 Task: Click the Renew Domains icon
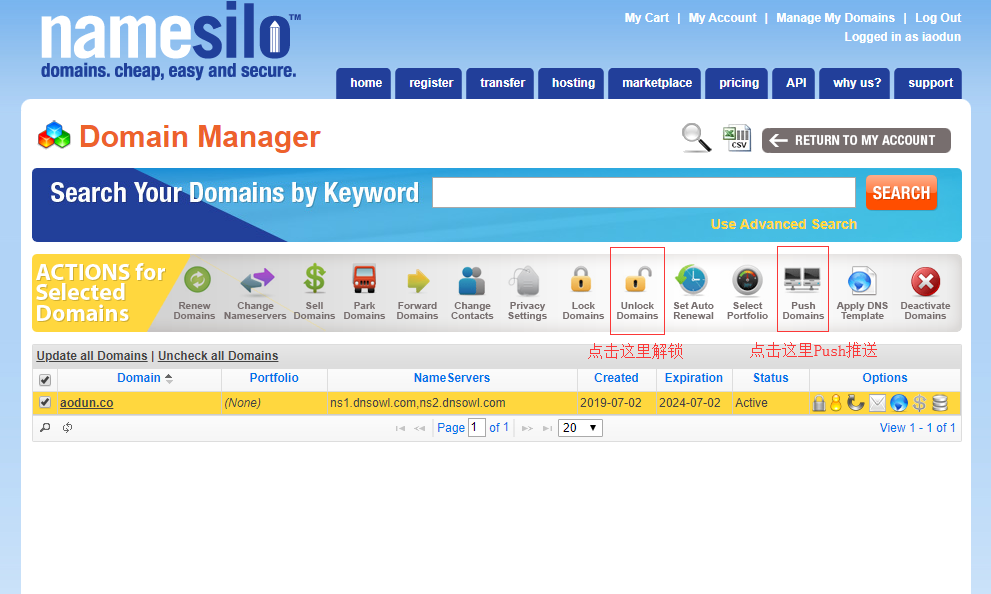click(x=194, y=281)
